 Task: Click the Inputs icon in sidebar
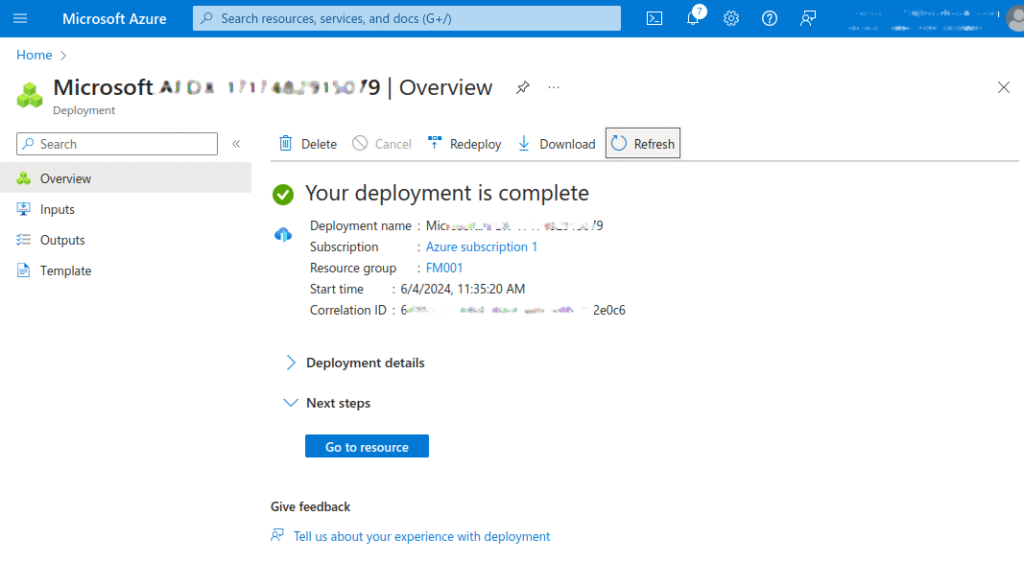24,209
